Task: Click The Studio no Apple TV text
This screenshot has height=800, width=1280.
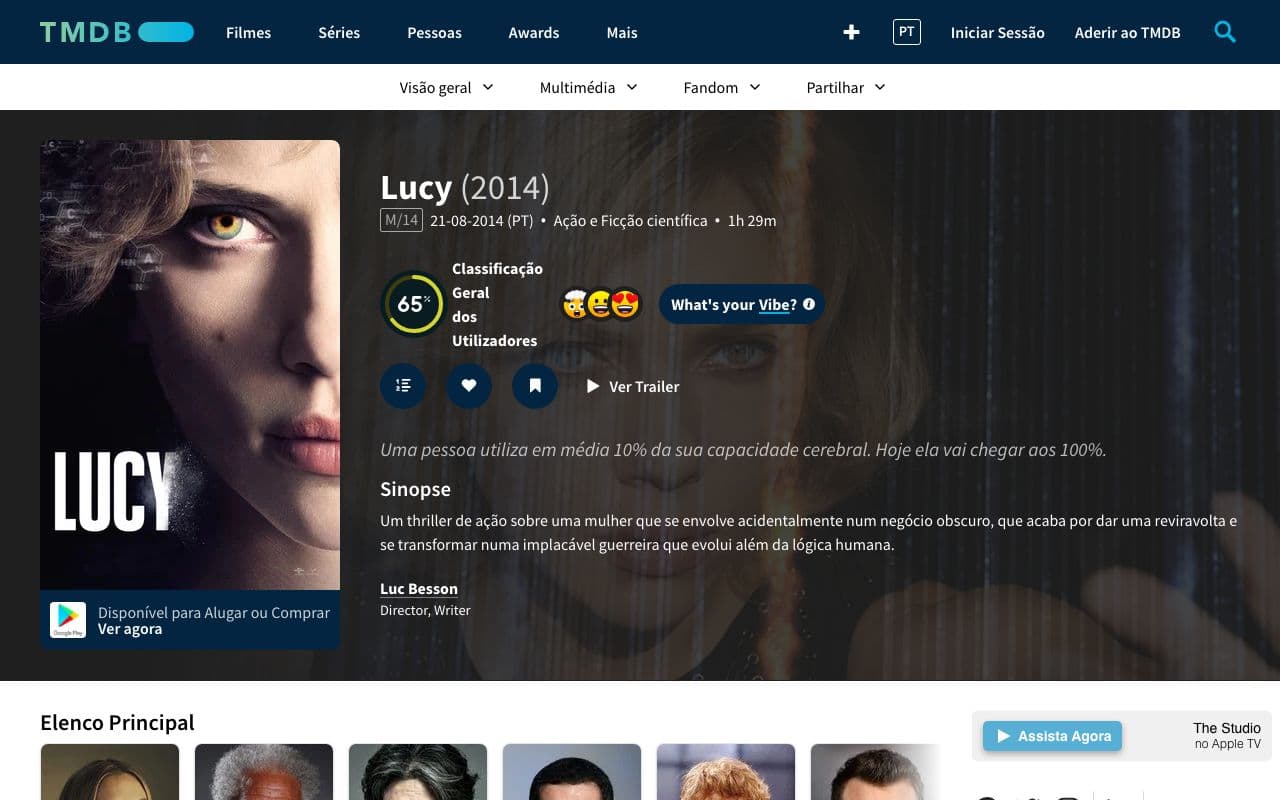Action: pos(1227,736)
